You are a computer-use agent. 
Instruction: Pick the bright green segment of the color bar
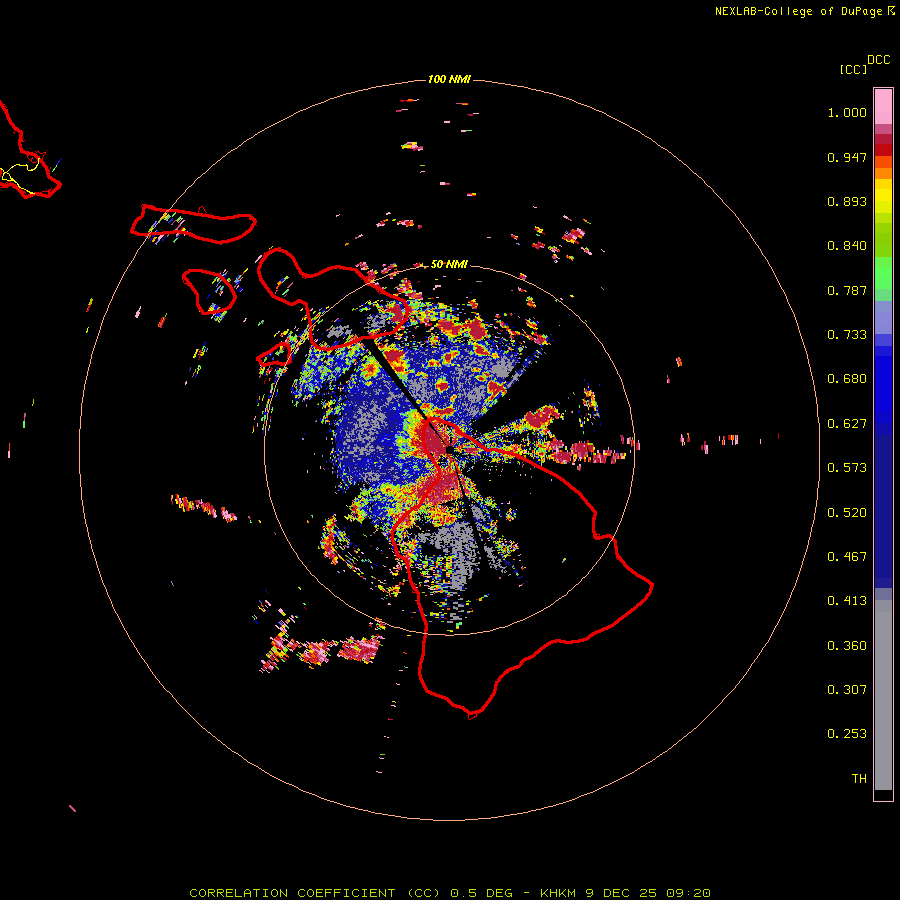[883, 273]
